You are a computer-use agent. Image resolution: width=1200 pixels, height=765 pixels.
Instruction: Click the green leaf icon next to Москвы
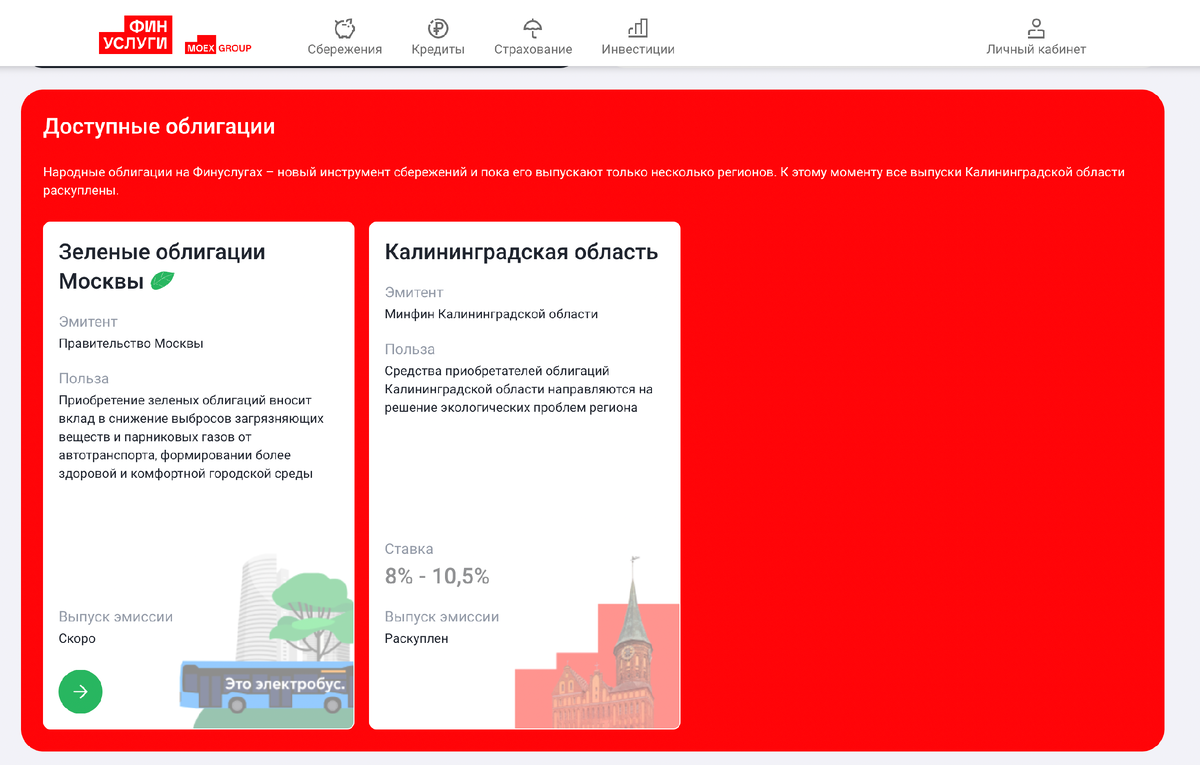coord(162,282)
